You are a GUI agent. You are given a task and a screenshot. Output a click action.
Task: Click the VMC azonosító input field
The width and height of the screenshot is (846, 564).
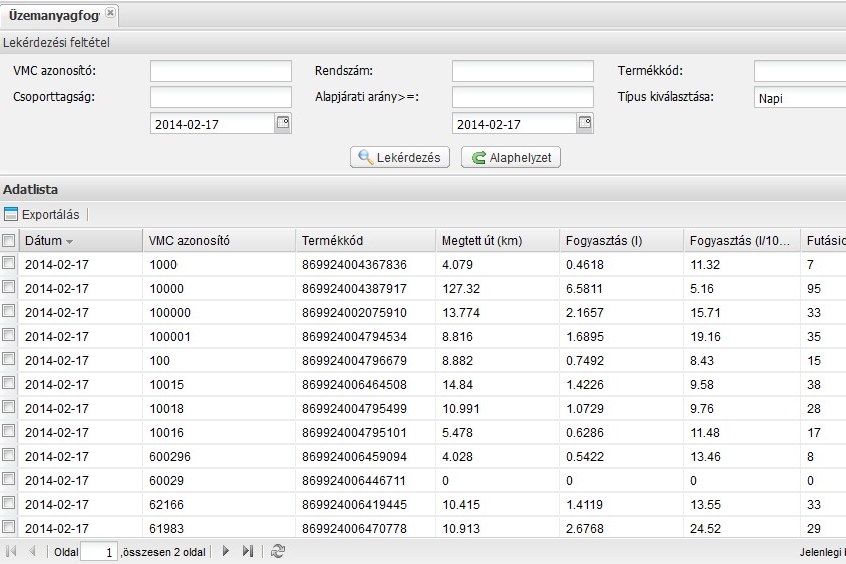click(220, 71)
